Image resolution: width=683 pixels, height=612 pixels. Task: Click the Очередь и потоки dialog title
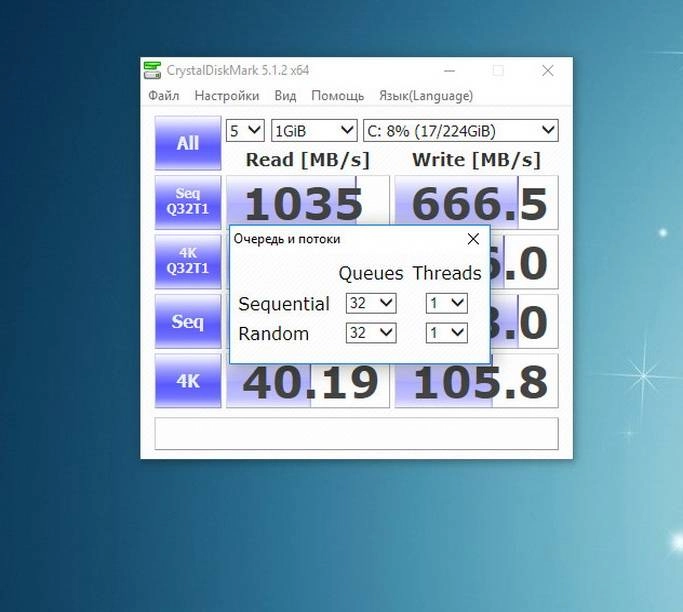[x=287, y=239]
